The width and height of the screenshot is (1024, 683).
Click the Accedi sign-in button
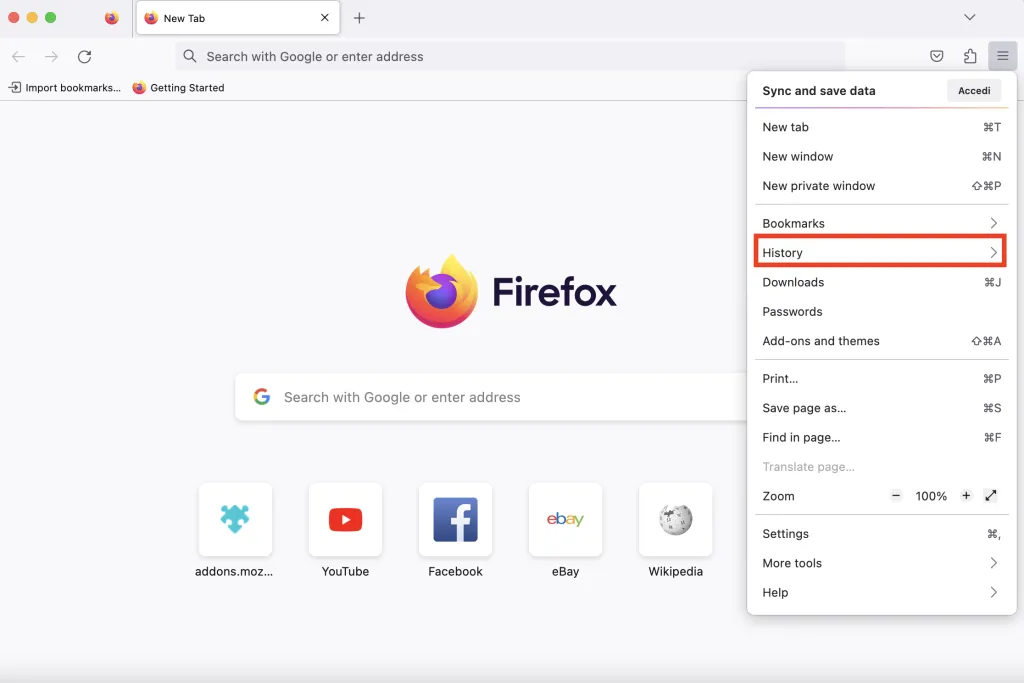click(x=973, y=90)
